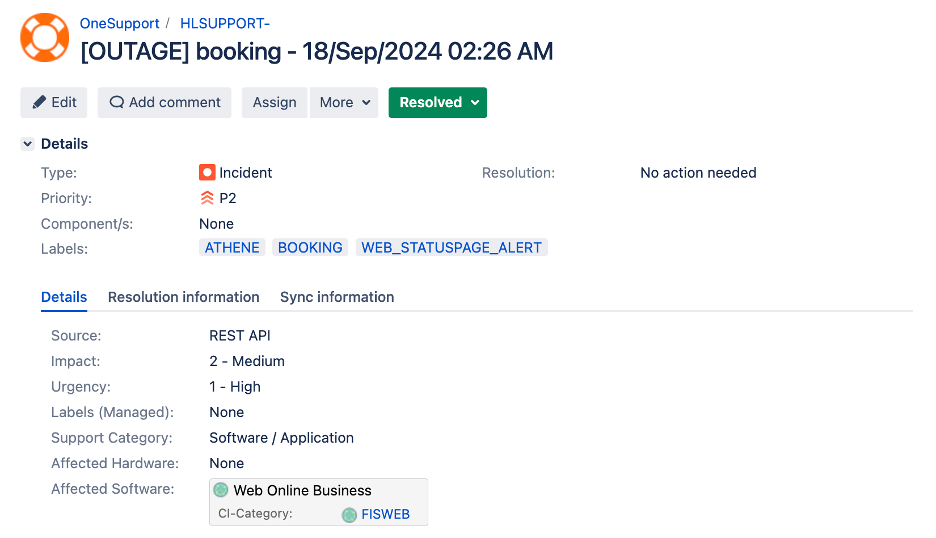The image size is (936, 538).
Task: Click the Add comment button
Action: click(165, 103)
